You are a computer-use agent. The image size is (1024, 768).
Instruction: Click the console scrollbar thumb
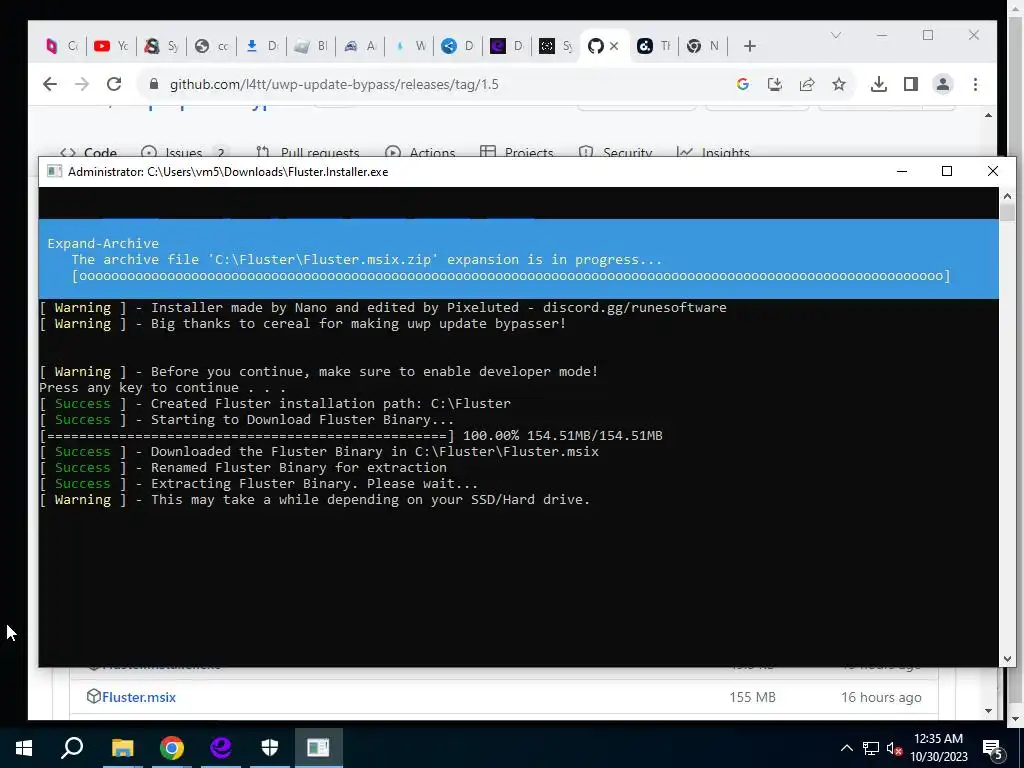point(1007,213)
